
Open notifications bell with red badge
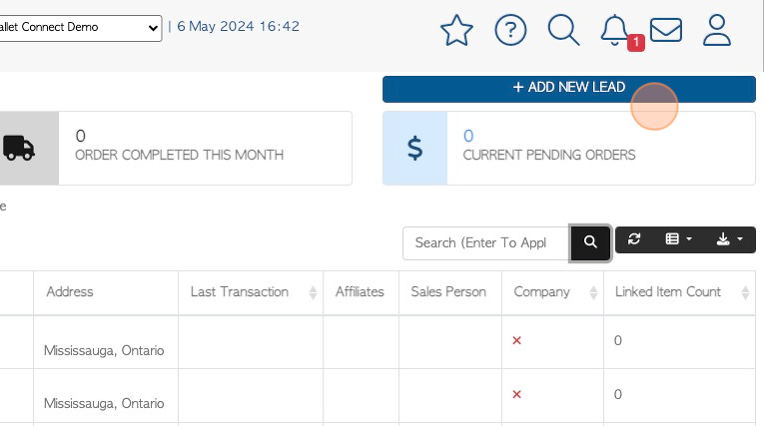pyautogui.click(x=616, y=31)
